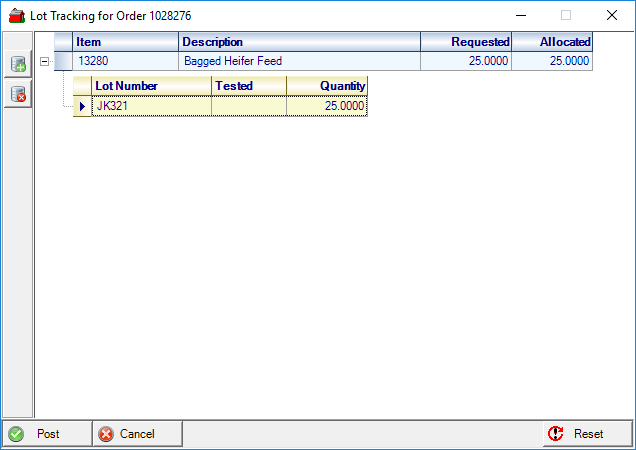The height and width of the screenshot is (450, 636).
Task: Collapse the item 13280 row
Action: [x=44, y=61]
